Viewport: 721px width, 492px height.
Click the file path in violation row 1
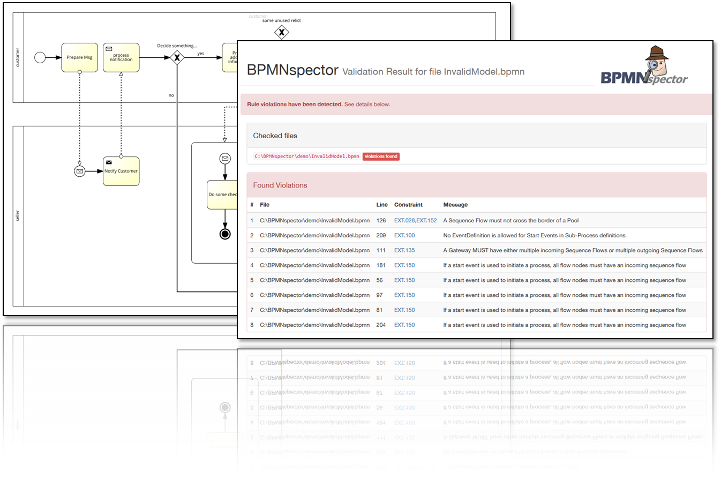[315, 220]
